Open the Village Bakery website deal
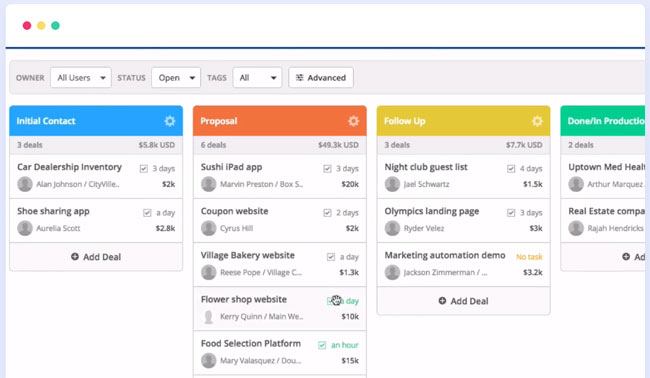Screen dimensions: 650x378 [x=248, y=255]
